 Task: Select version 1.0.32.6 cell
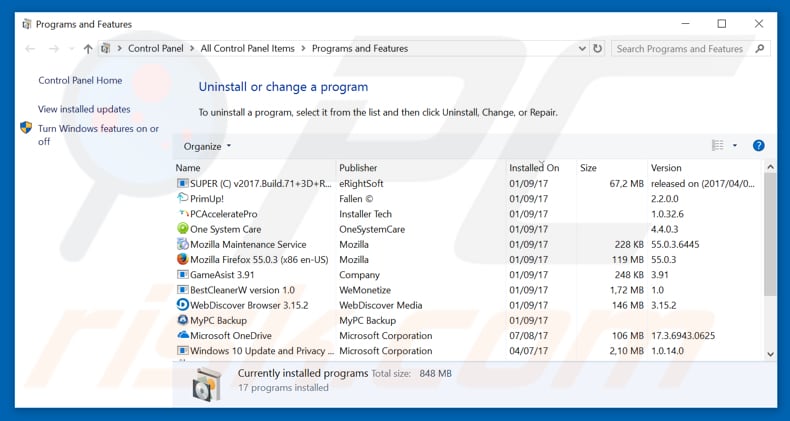tap(667, 214)
